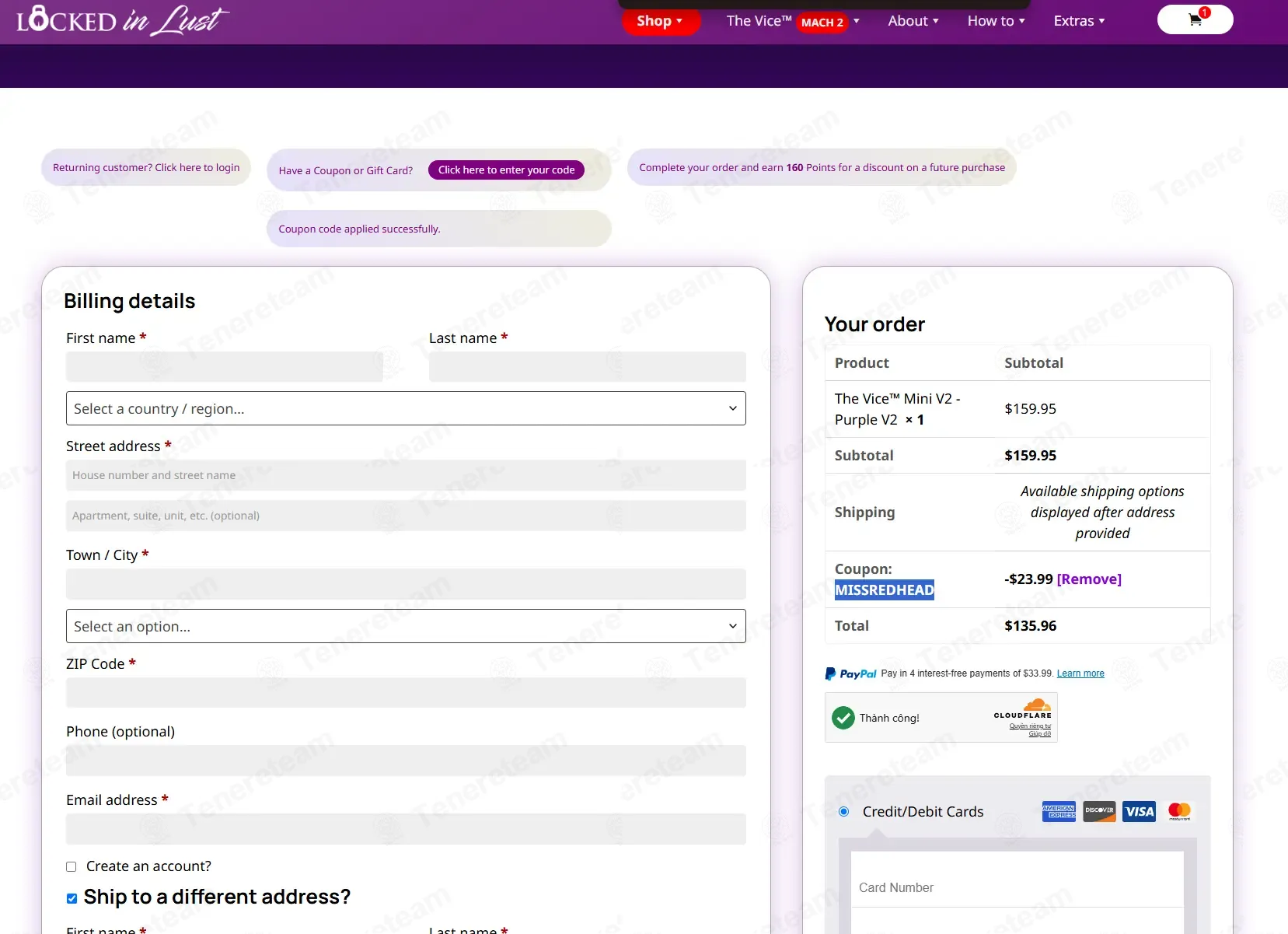Viewport: 1288px width, 934px height.
Task: Click the Discover card icon
Action: pyautogui.click(x=1099, y=811)
